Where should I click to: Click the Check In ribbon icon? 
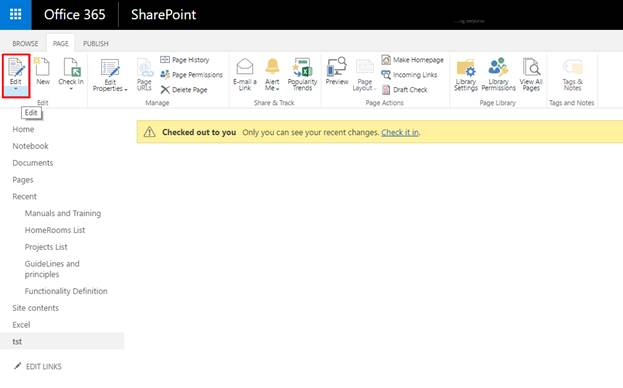72,67
